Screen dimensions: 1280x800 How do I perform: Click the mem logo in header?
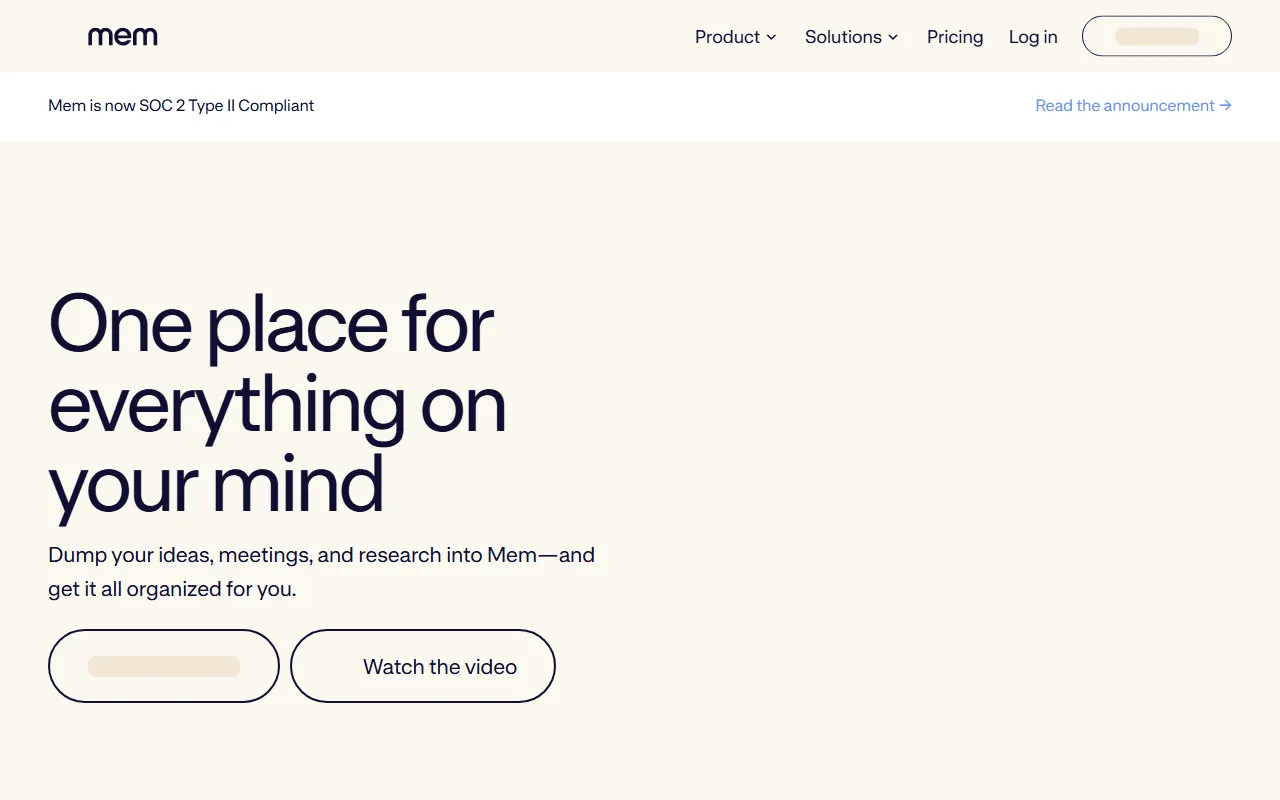[x=123, y=37]
